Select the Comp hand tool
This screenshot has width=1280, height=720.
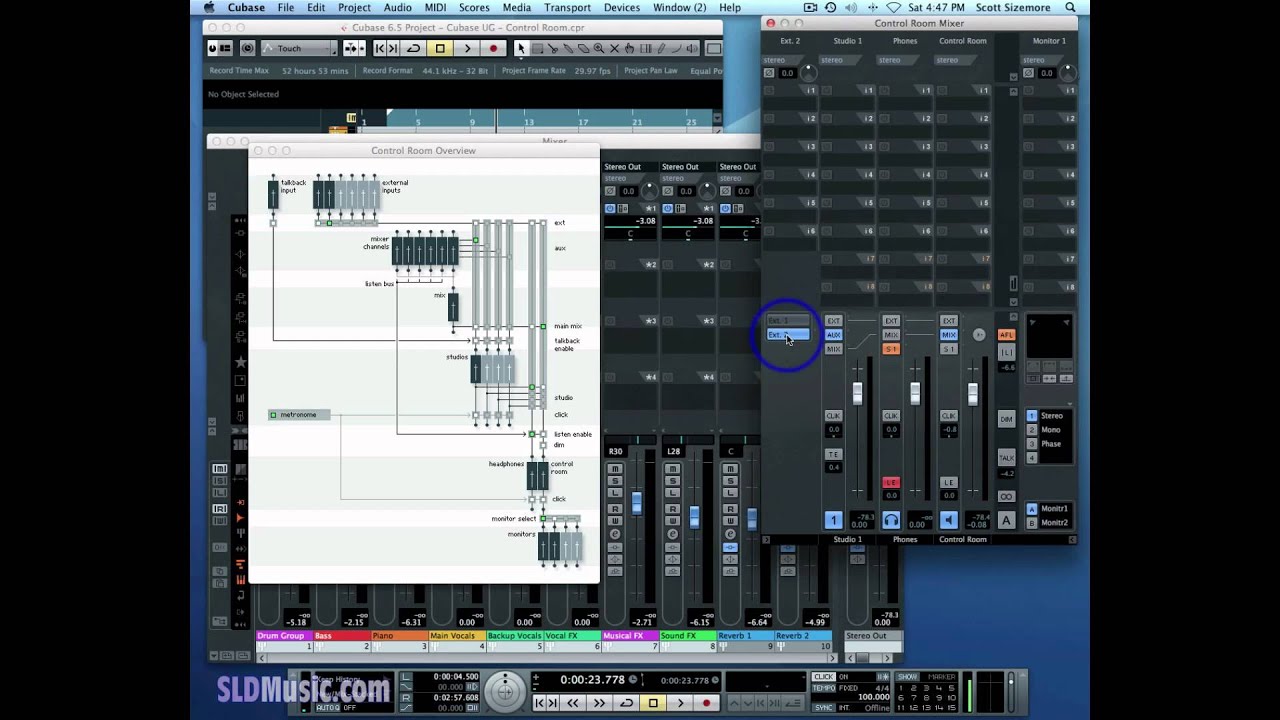(630, 48)
